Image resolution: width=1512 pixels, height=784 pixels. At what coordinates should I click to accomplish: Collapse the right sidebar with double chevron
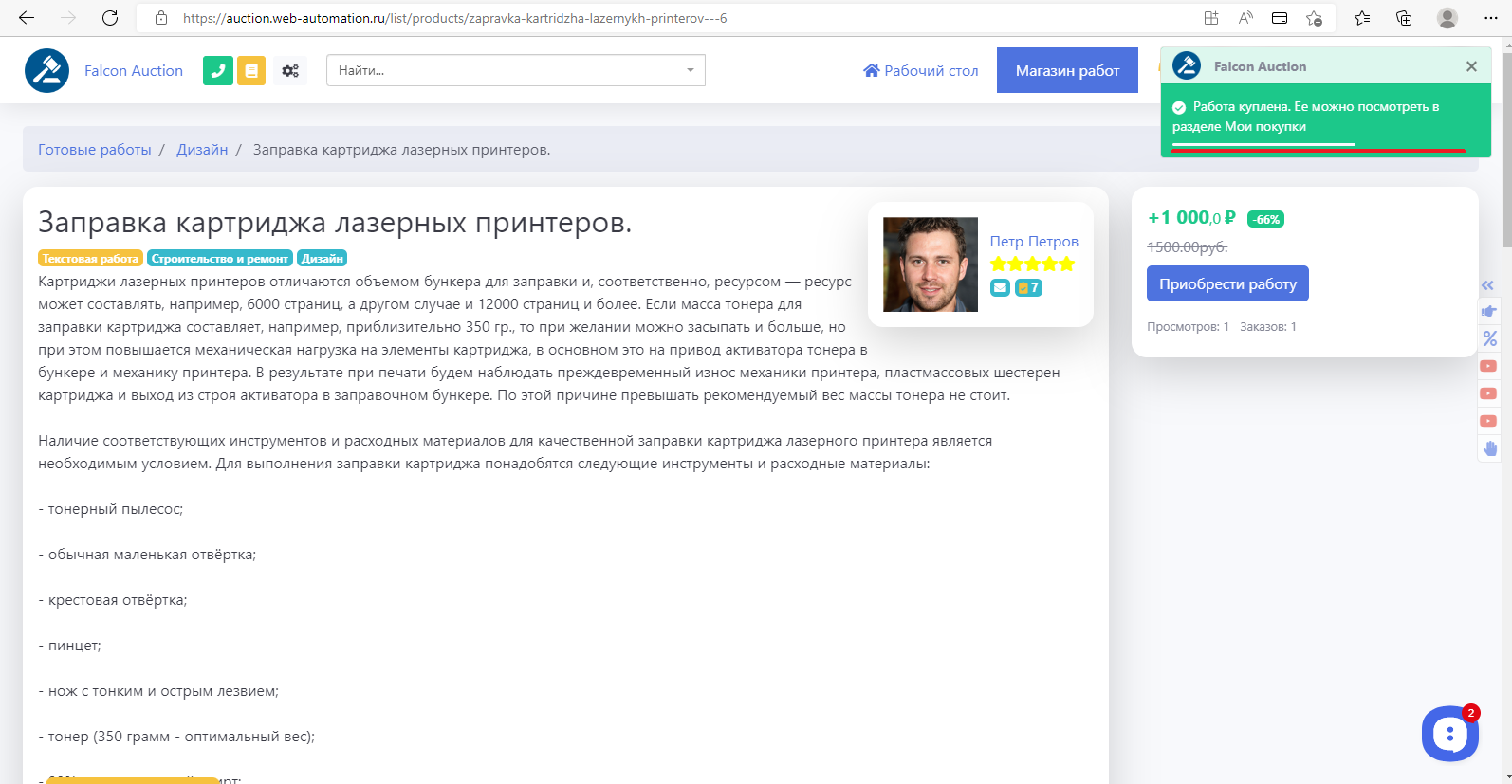pos(1487,285)
